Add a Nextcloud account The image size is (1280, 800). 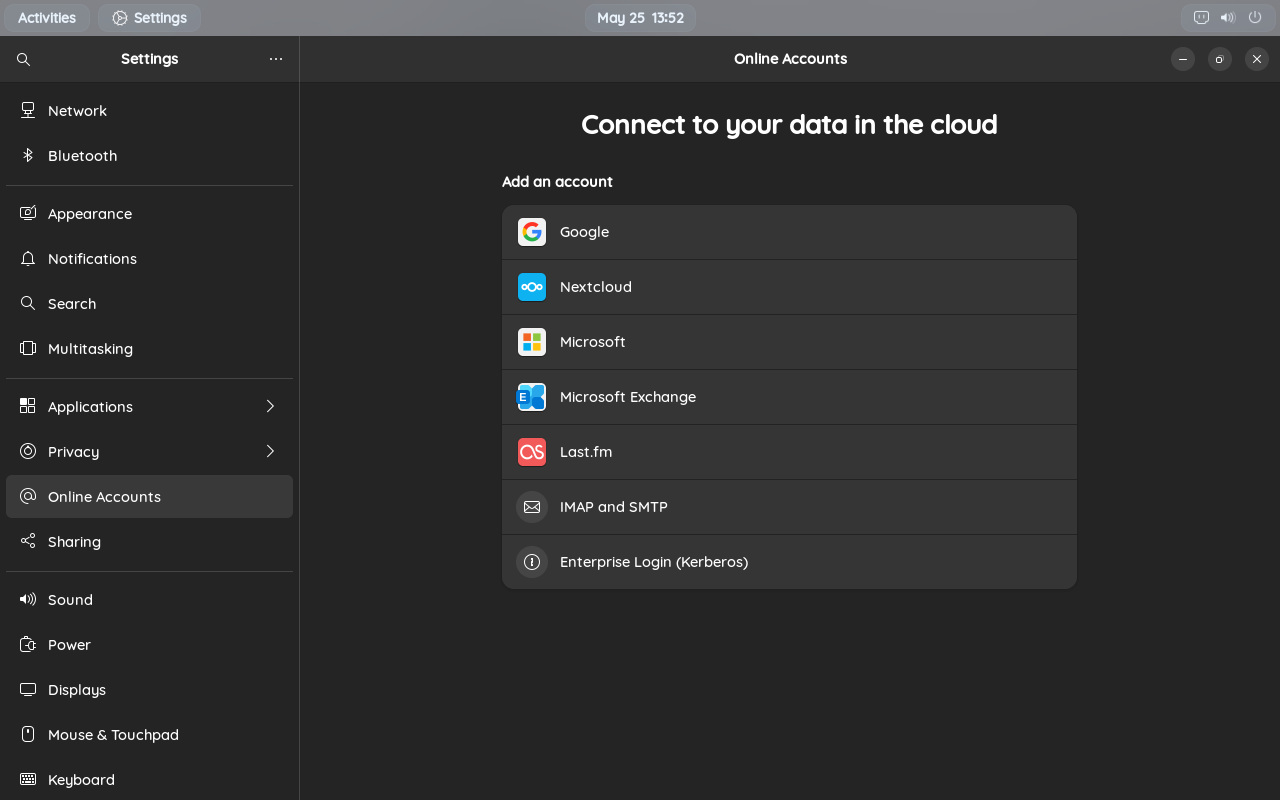click(x=789, y=287)
